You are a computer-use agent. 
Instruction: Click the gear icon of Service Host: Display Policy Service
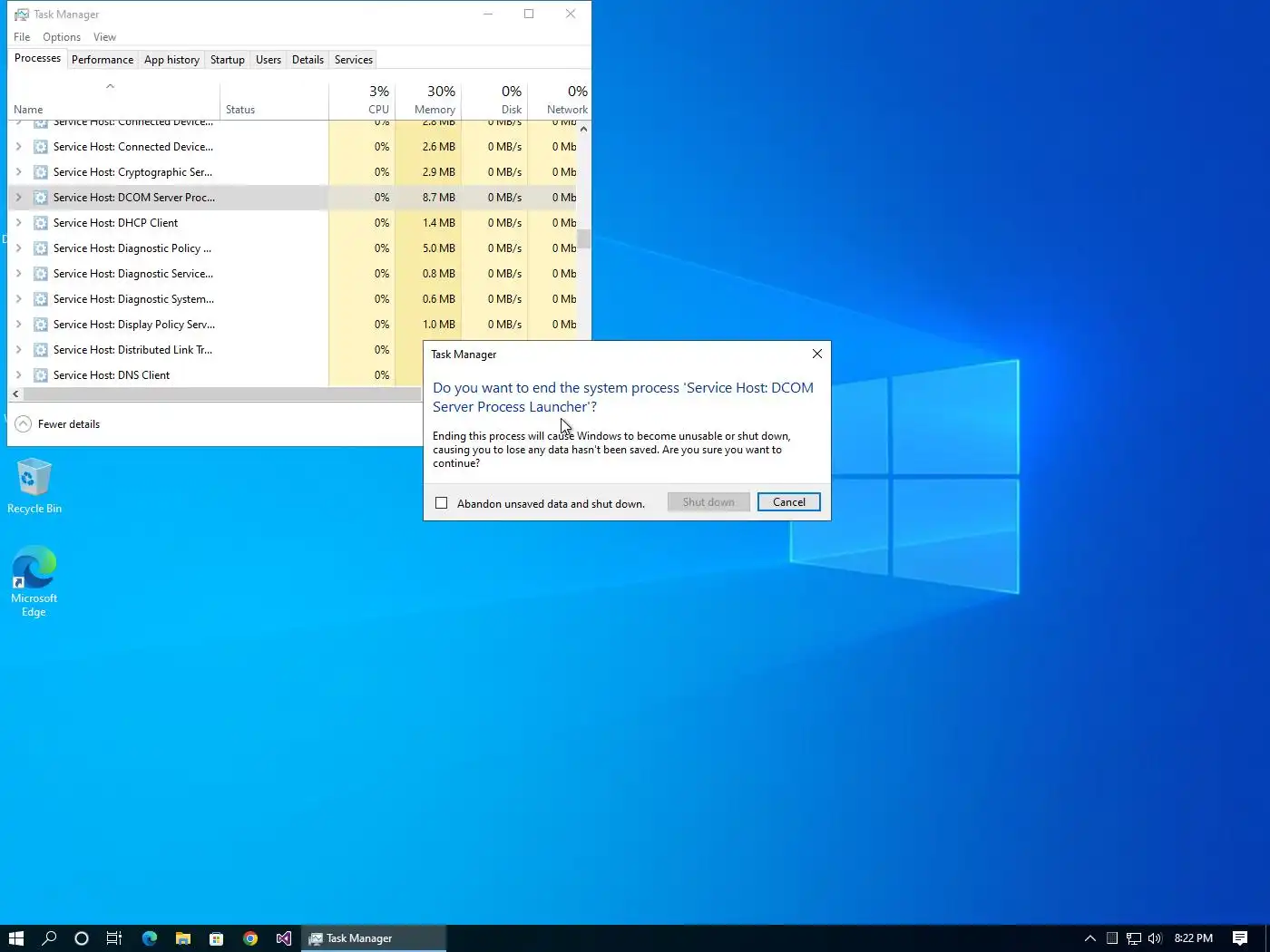(x=41, y=325)
